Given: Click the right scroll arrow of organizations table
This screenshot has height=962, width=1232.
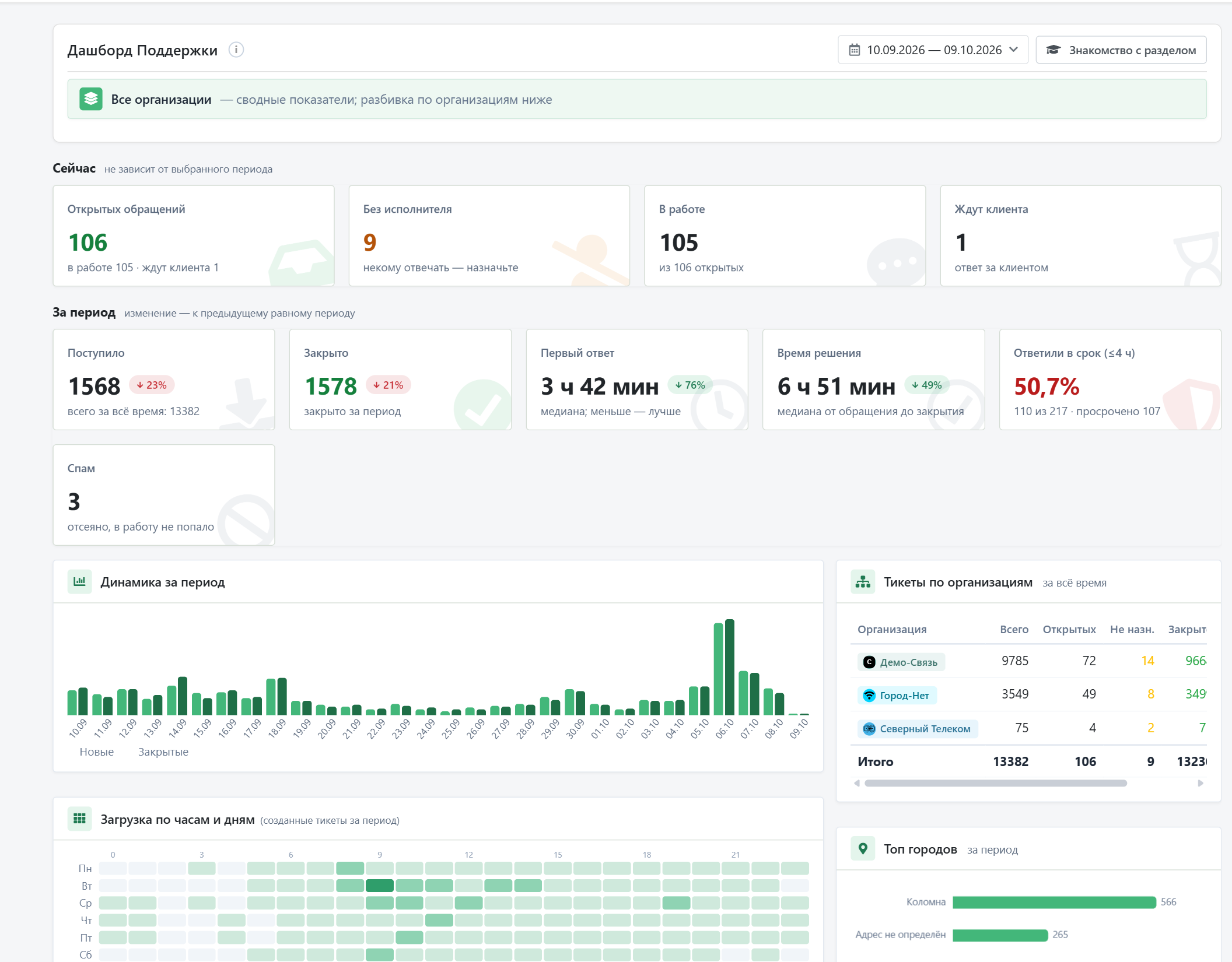Looking at the screenshot, I should coord(1200,783).
